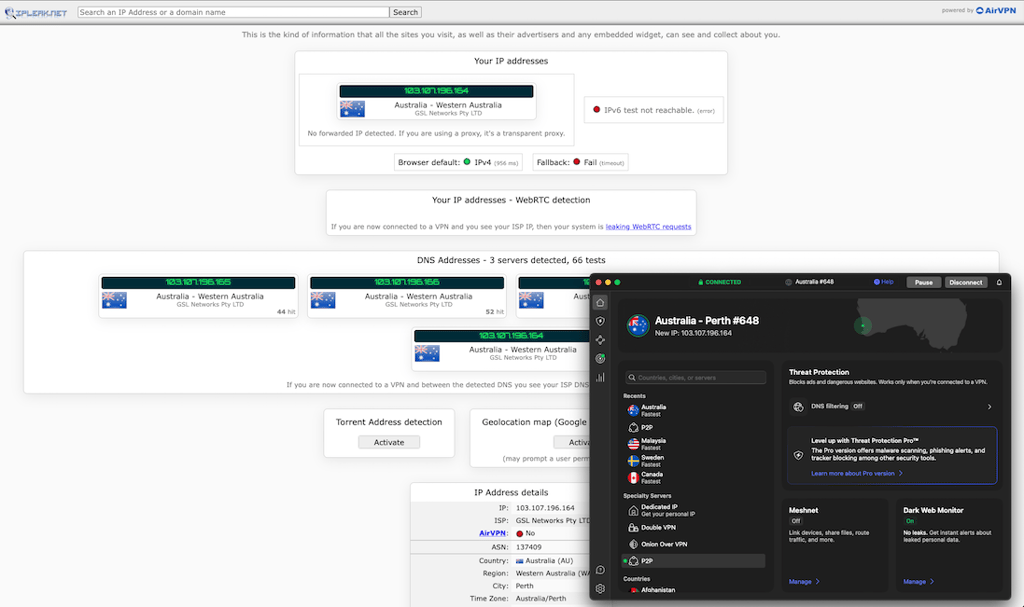Click Manage under Dark Web Monitor

pos(914,582)
